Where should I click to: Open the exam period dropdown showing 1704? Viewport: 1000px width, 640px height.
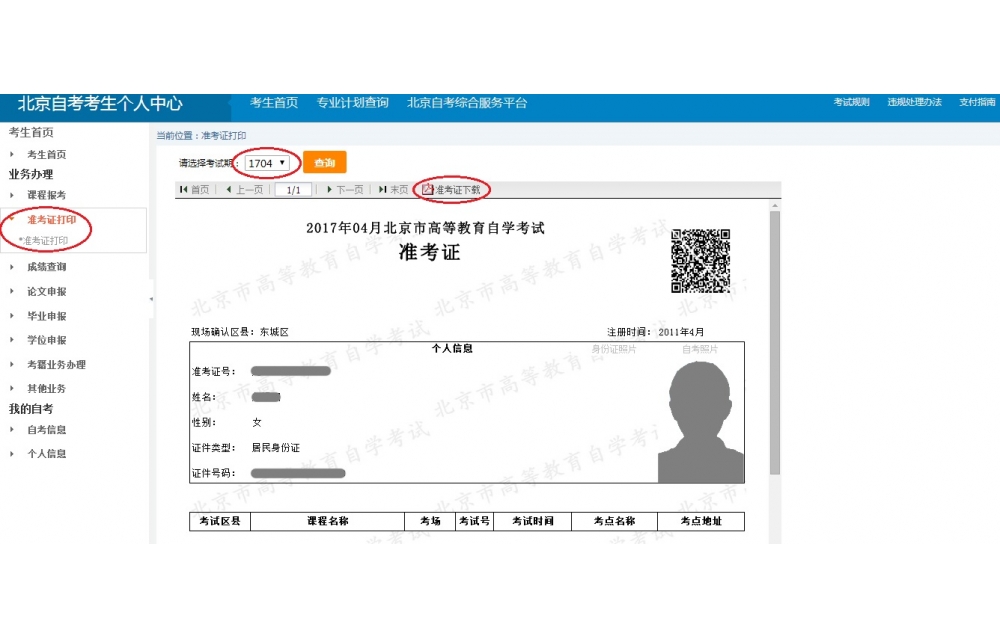point(267,163)
